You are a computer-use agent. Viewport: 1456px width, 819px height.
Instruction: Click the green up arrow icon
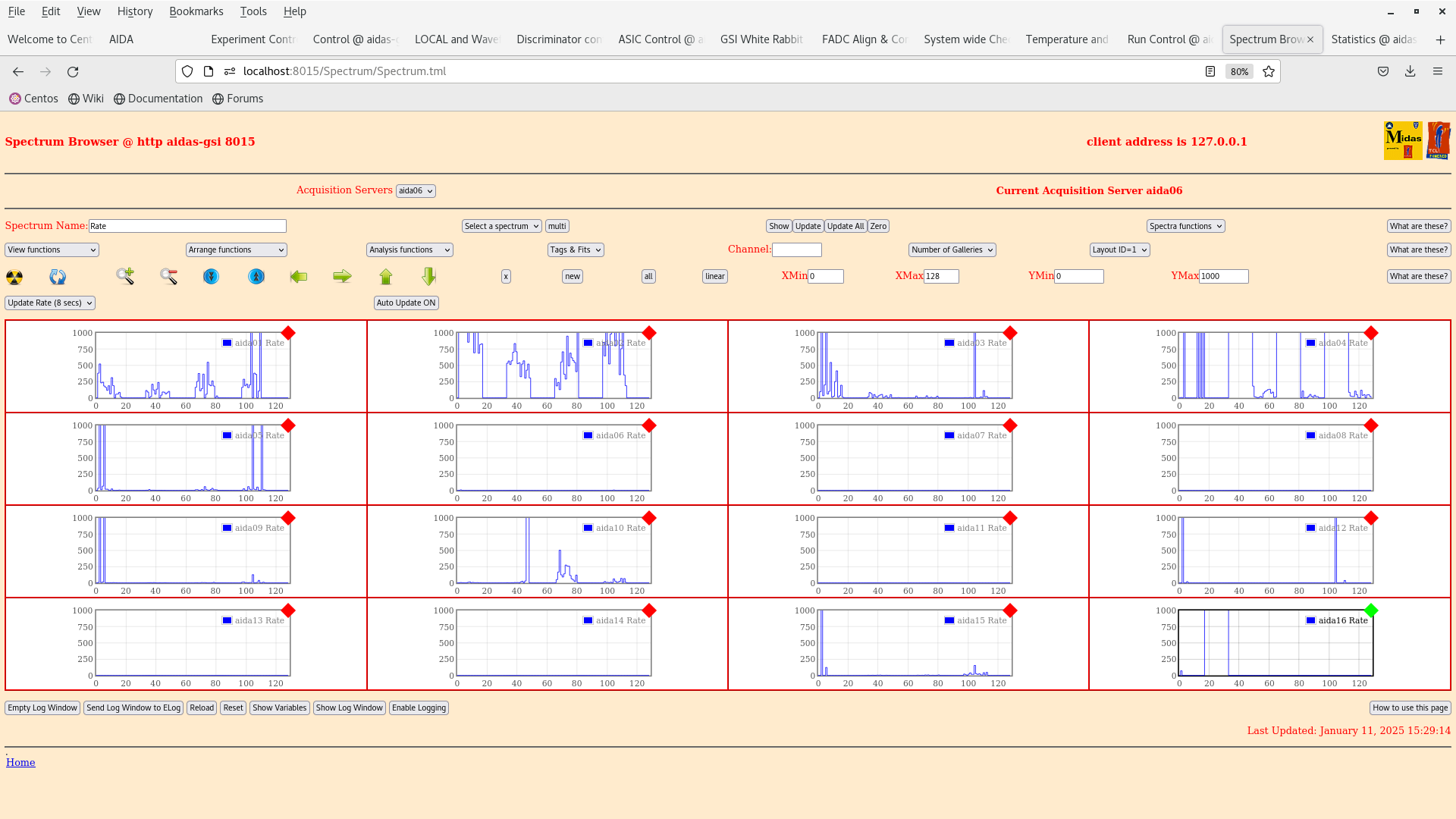pos(386,277)
